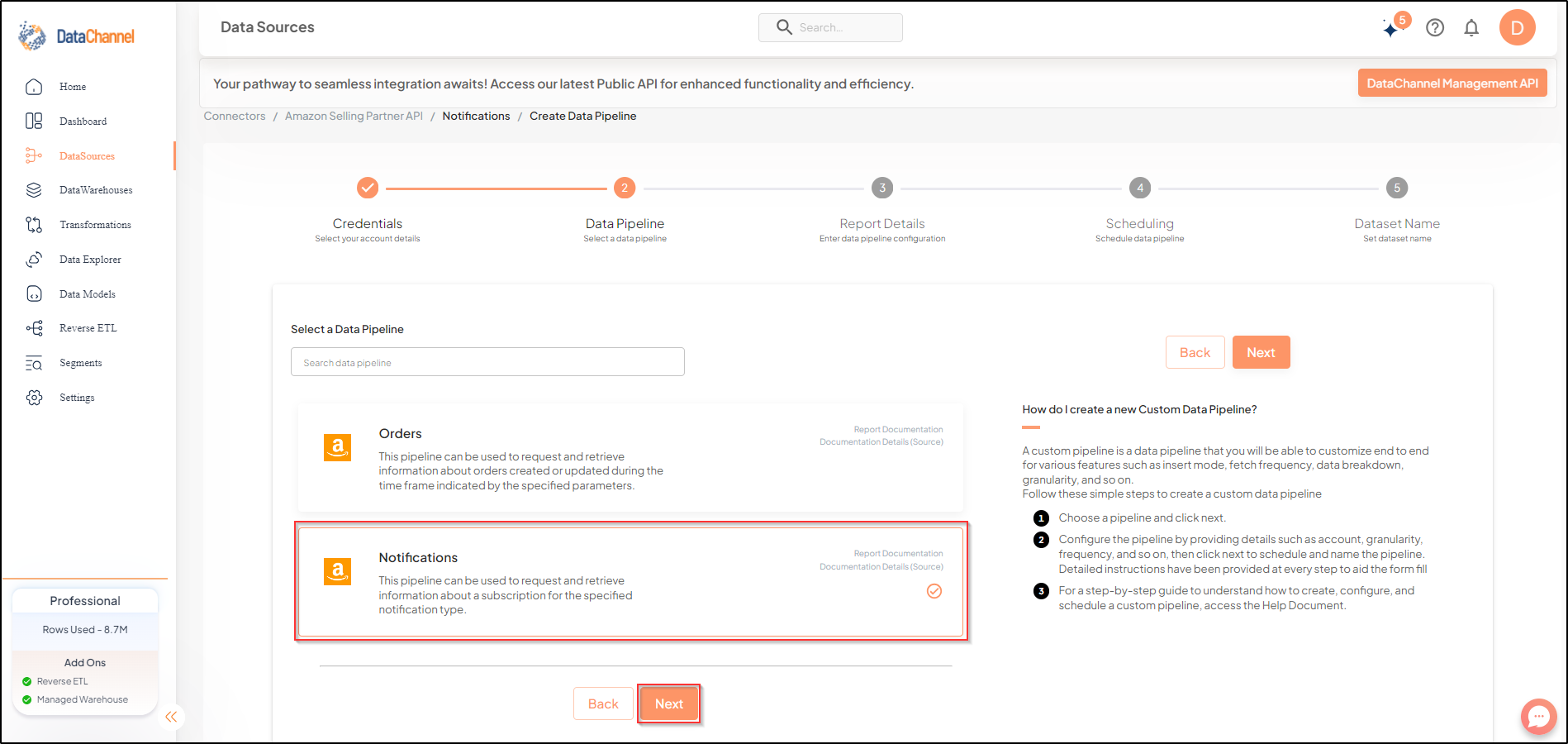Screen dimensions: 1568x744
Task: Click the search magnifier icon
Action: (x=784, y=27)
